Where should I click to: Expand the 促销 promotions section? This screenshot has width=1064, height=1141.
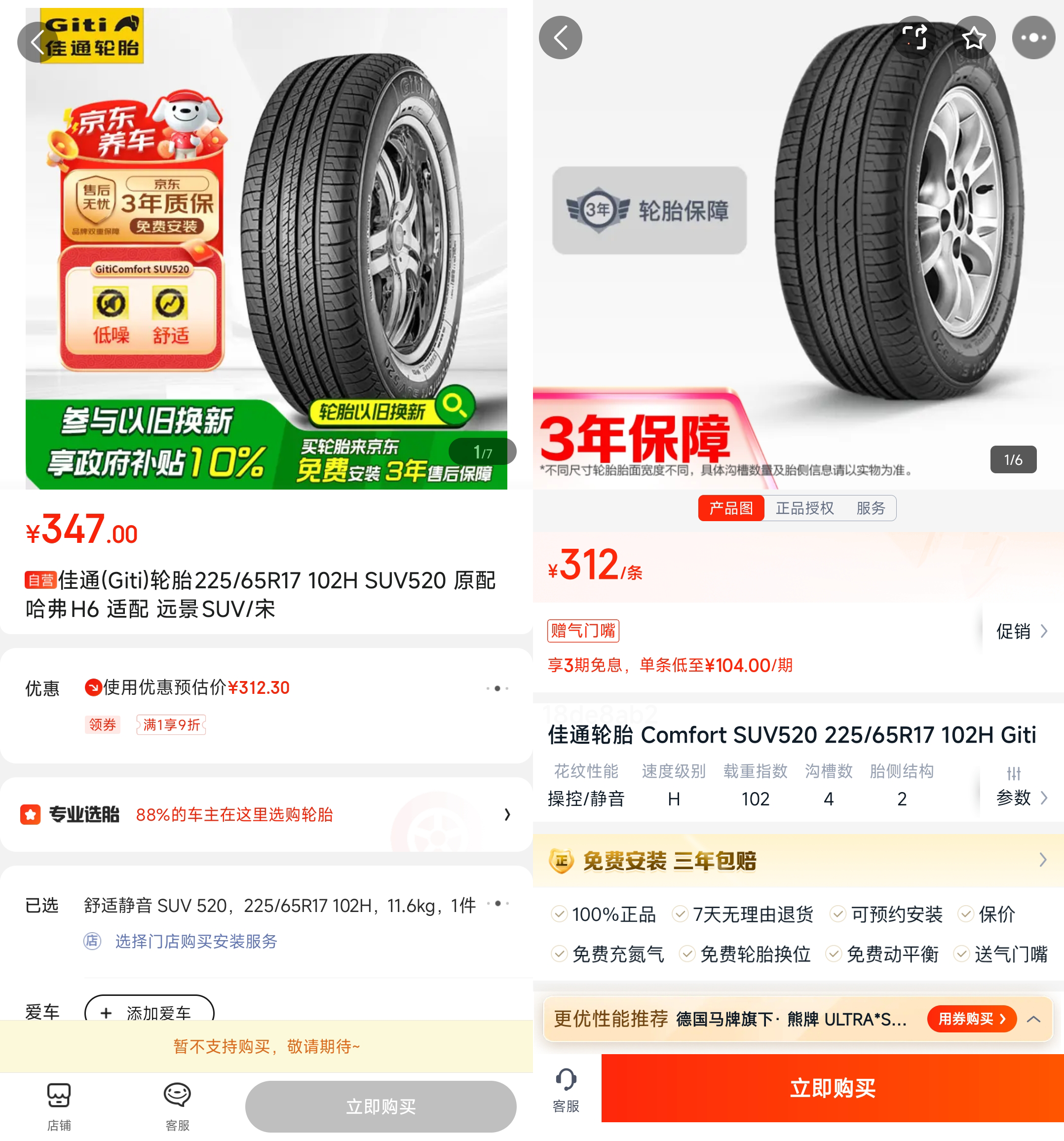[1022, 631]
